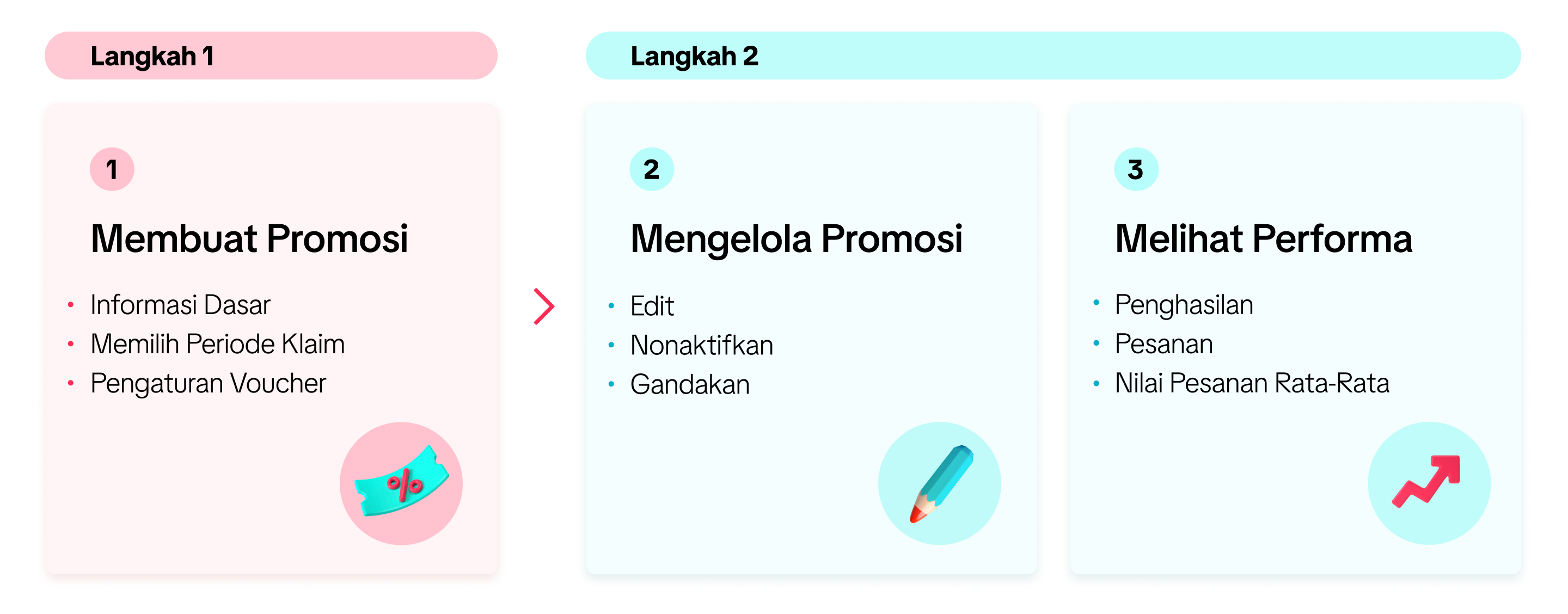Select the Langkah 1 pink header
This screenshot has width=1568, height=614.
click(x=271, y=56)
